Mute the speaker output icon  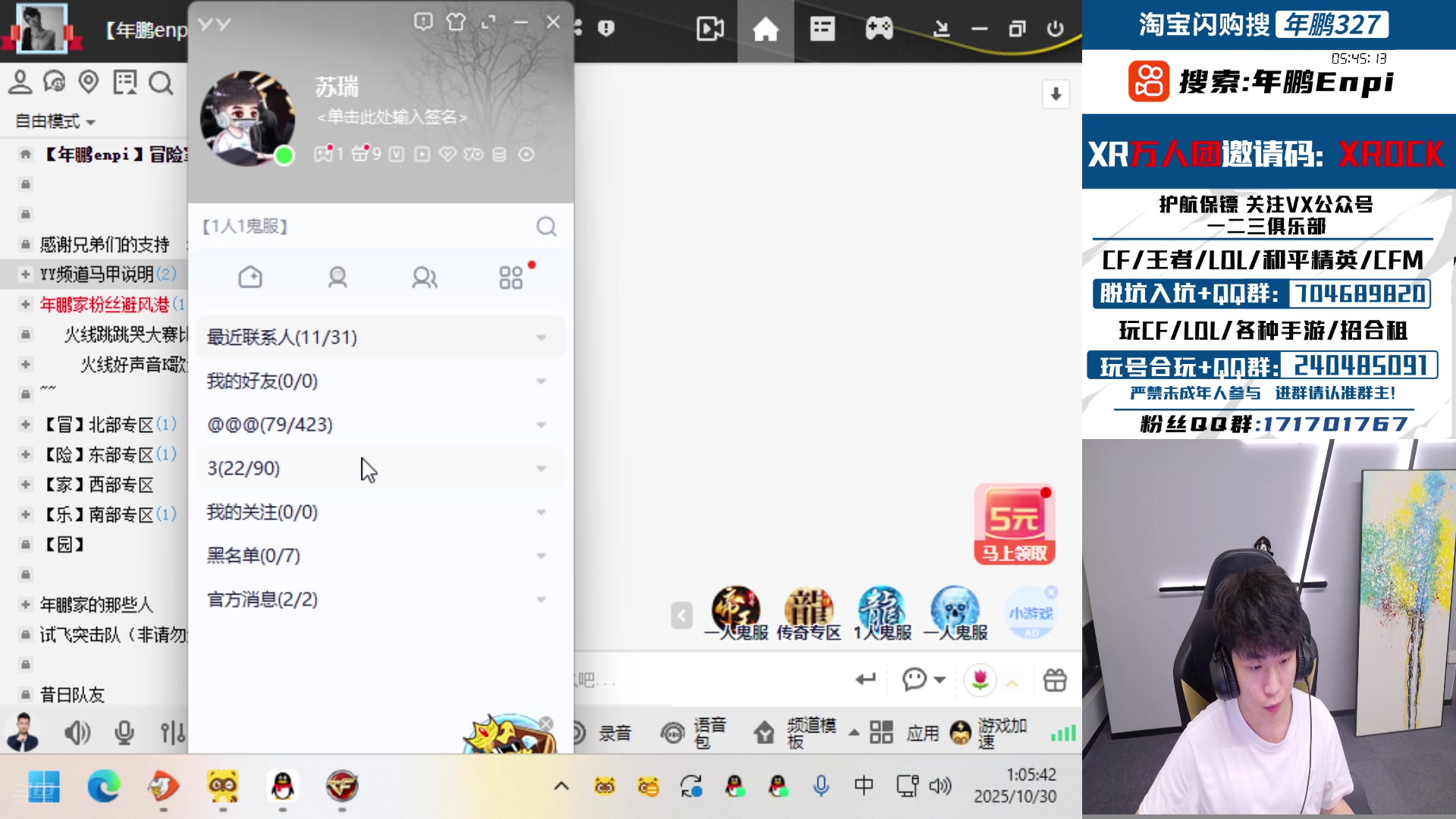(78, 733)
